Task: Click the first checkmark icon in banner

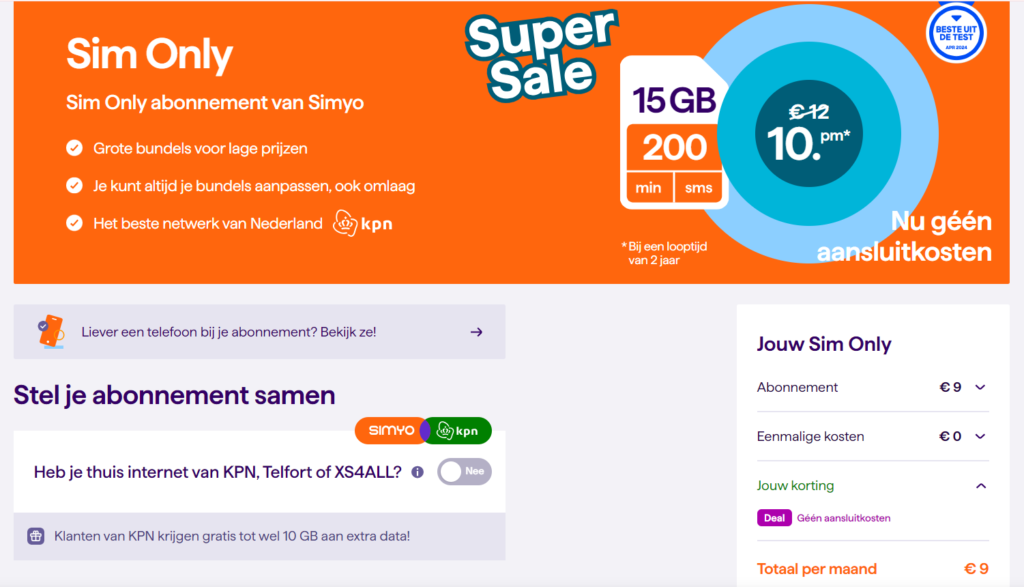Action: pyautogui.click(x=74, y=149)
